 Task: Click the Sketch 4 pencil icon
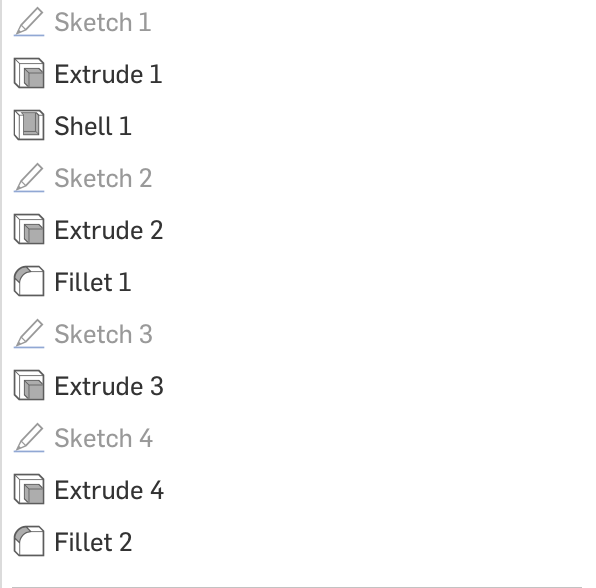click(x=29, y=437)
